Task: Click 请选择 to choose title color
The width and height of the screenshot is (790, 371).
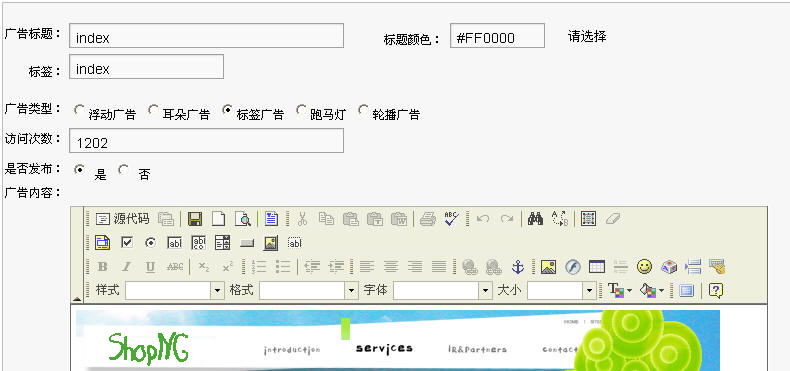Action: 587,36
